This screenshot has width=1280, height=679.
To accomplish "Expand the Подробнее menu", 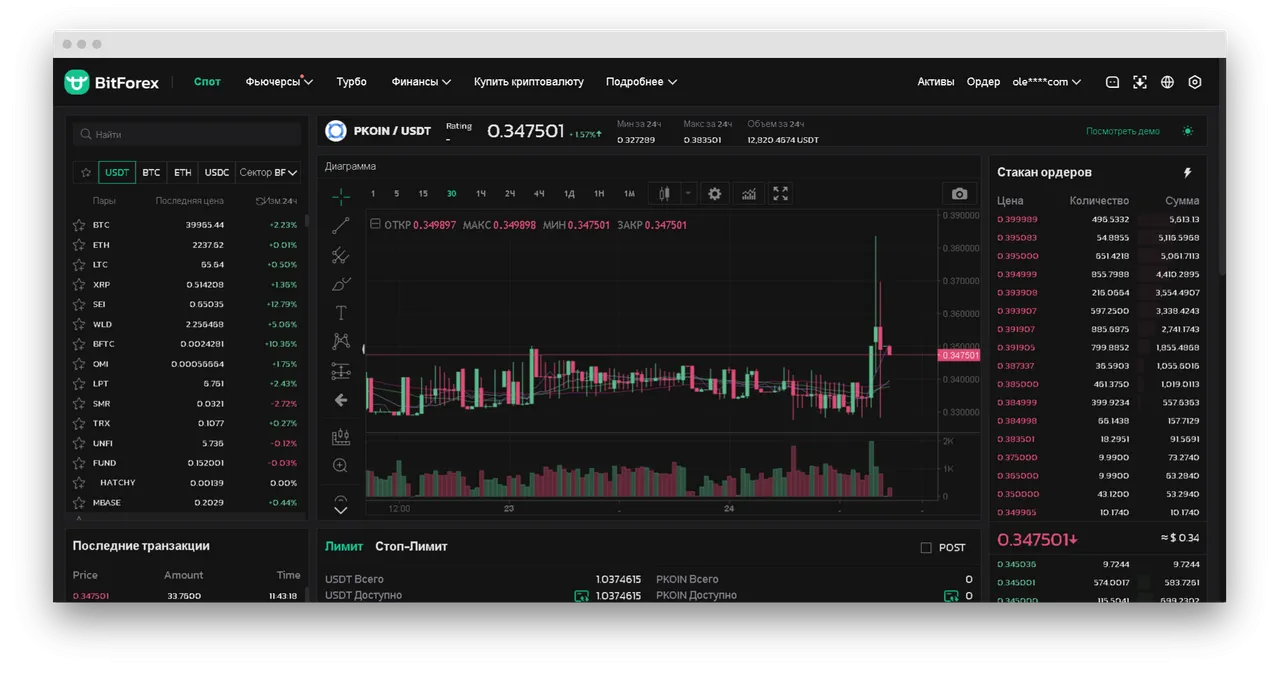I will 641,82.
